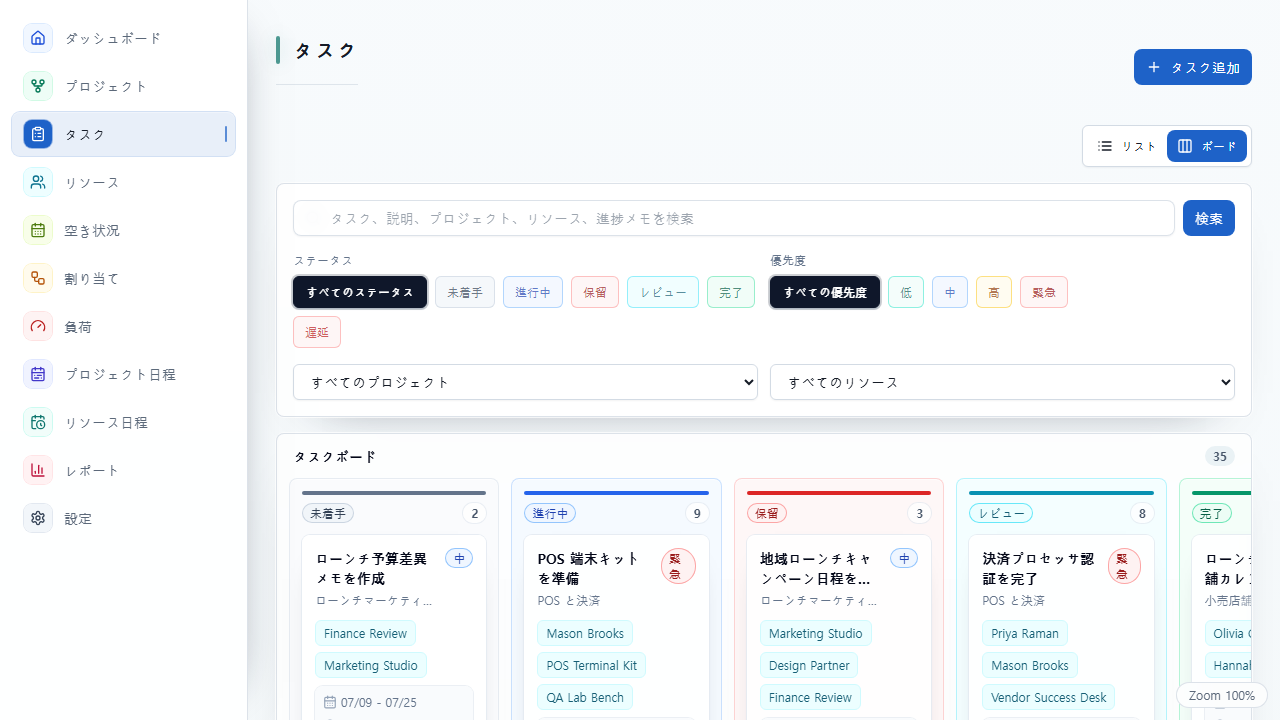Open the リソース people icon
This screenshot has width=1280, height=720.
click(x=38, y=182)
